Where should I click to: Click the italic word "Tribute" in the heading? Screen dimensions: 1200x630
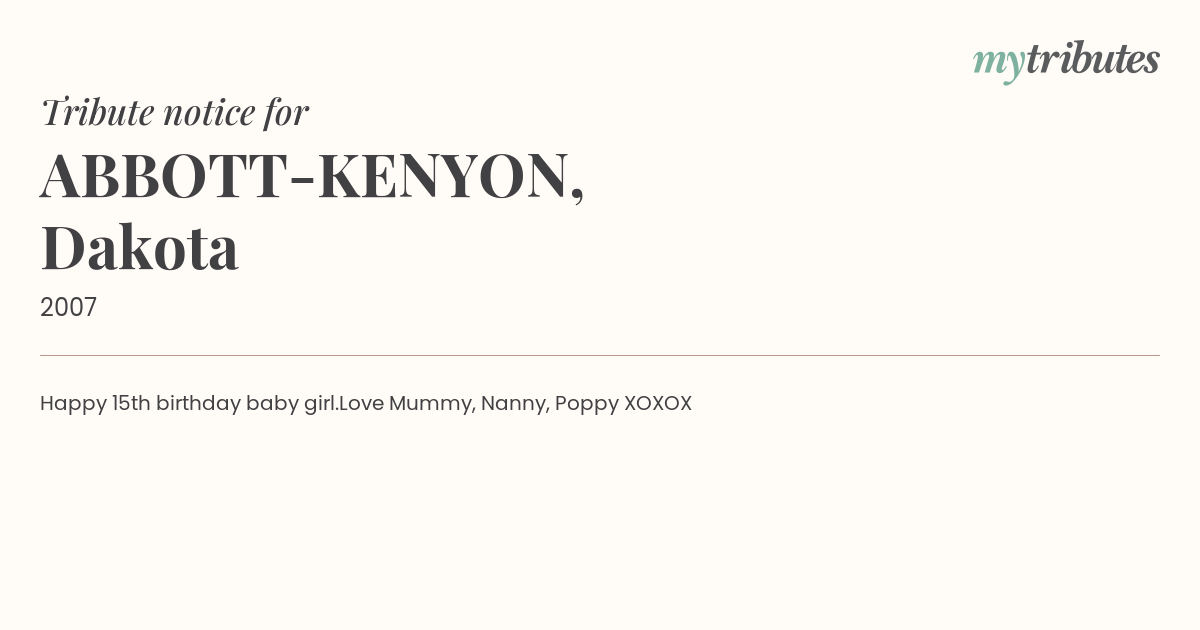pos(97,112)
